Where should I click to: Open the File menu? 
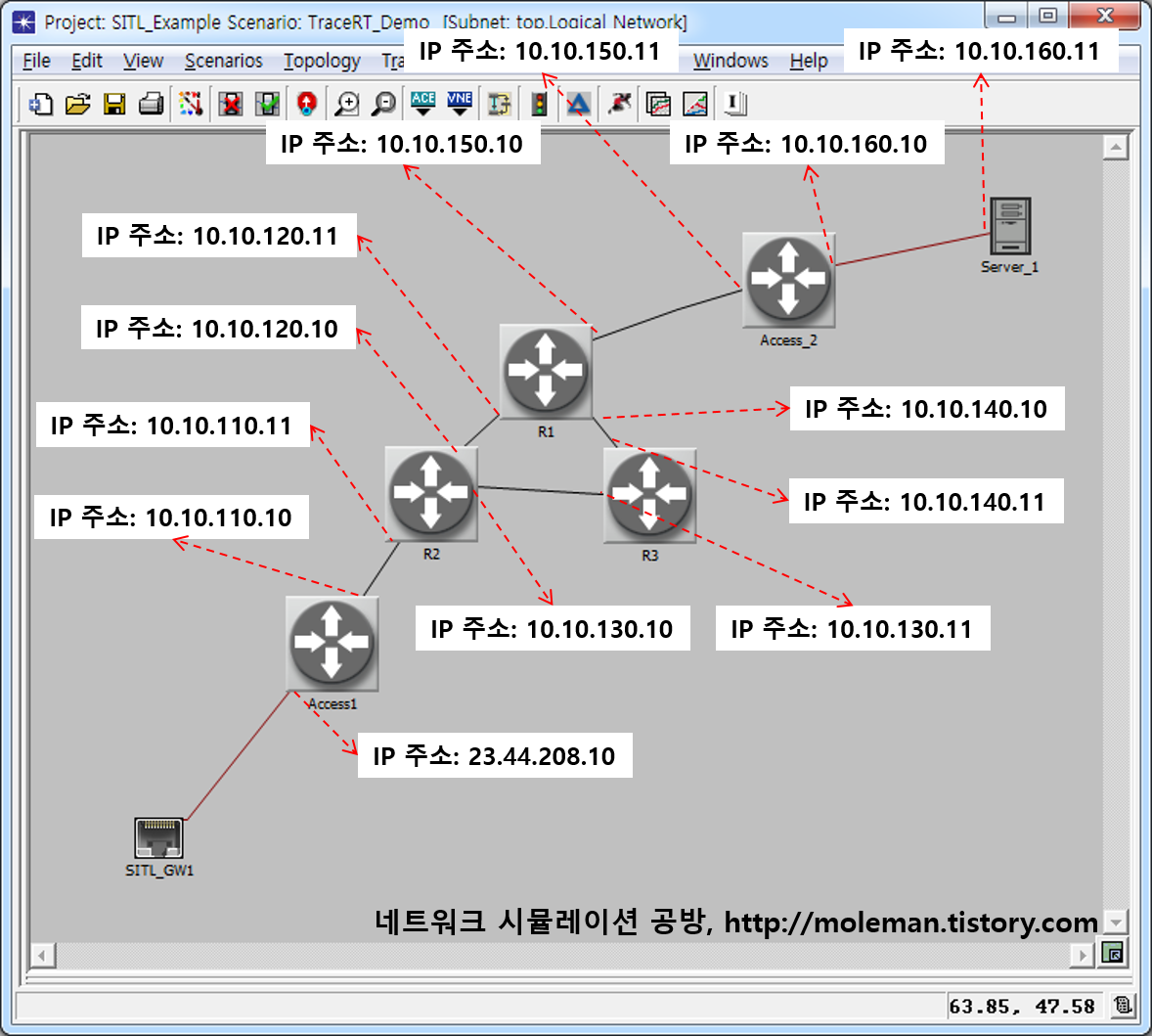coord(37,61)
